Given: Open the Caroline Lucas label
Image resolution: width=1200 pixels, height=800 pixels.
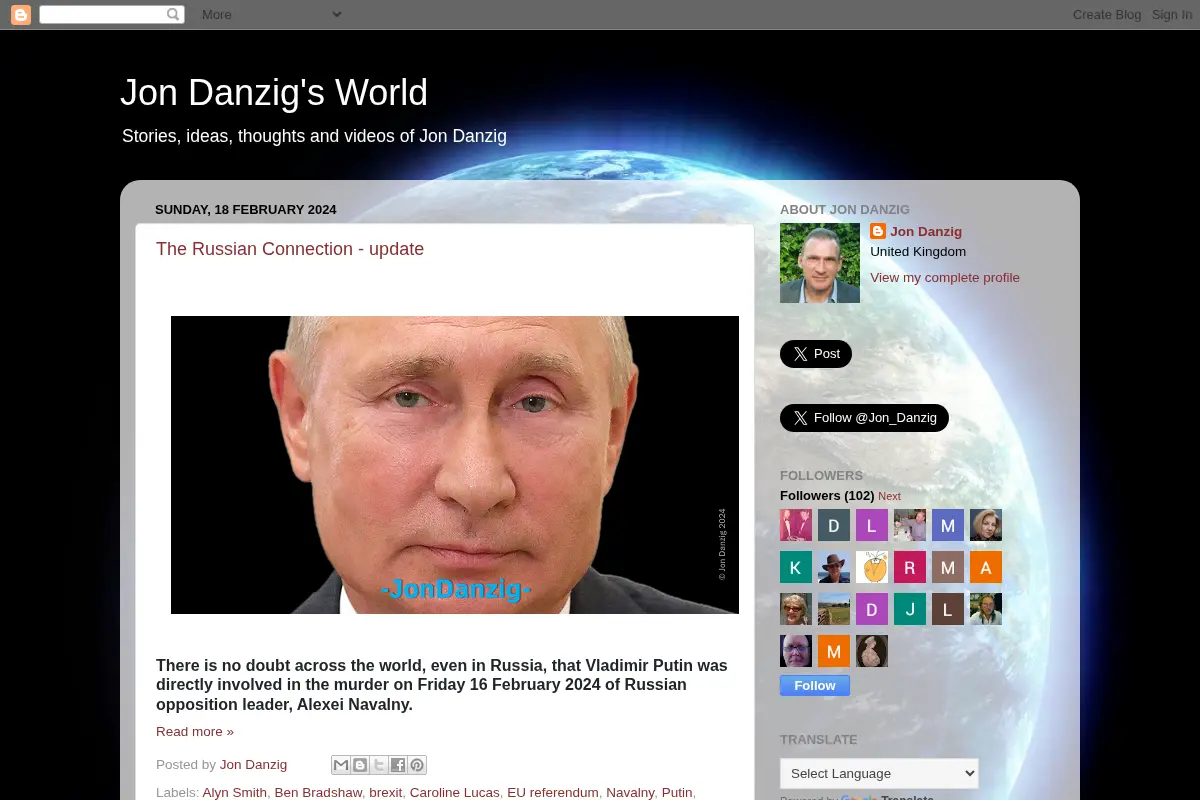Looking at the screenshot, I should pyautogui.click(x=454, y=792).
